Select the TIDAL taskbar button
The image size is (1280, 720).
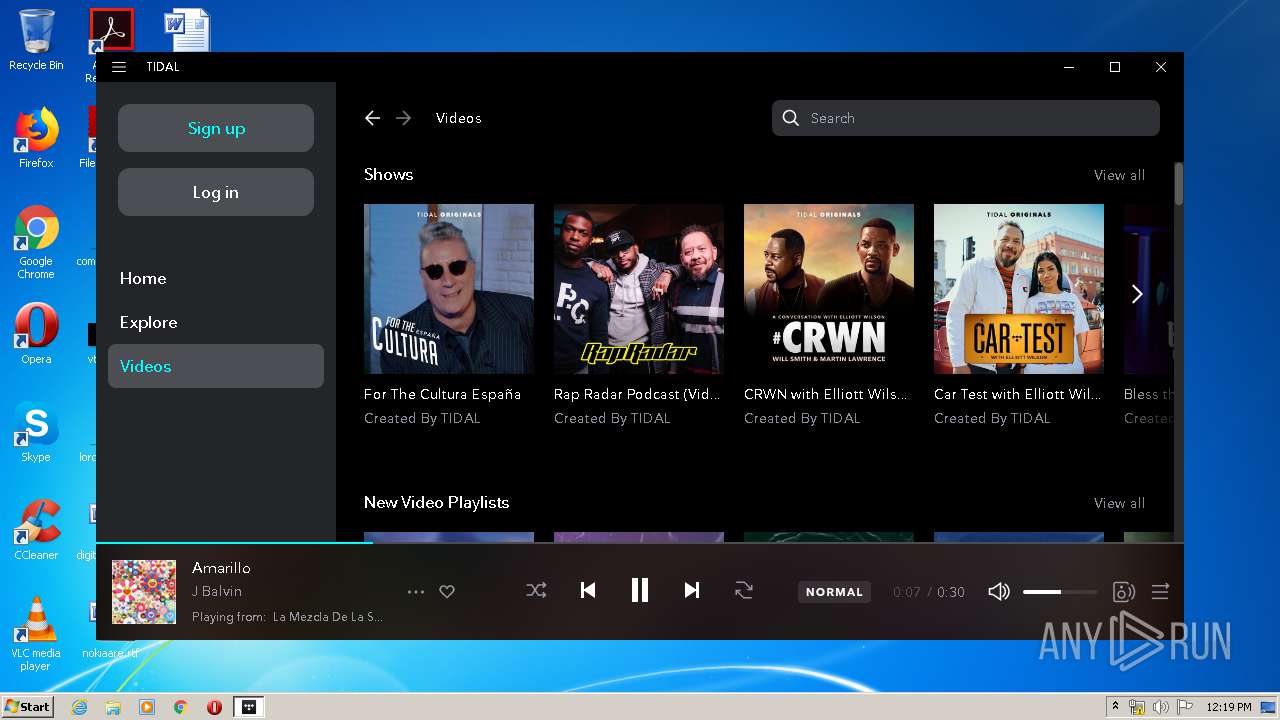pyautogui.click(x=249, y=707)
